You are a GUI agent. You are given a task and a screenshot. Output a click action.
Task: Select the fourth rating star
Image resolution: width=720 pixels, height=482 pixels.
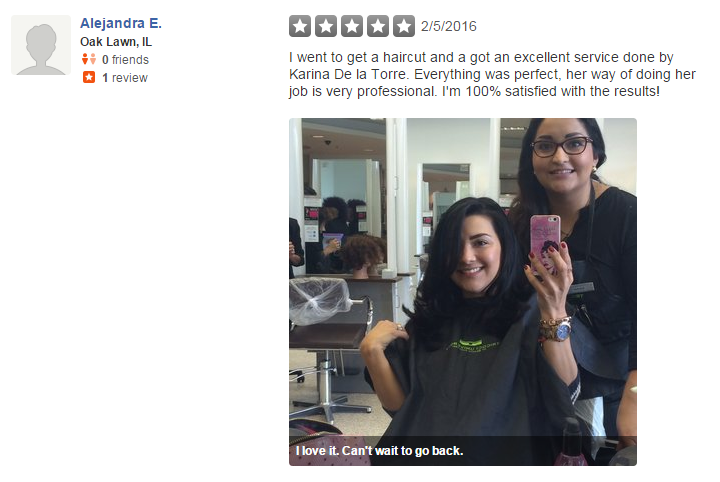tap(378, 26)
